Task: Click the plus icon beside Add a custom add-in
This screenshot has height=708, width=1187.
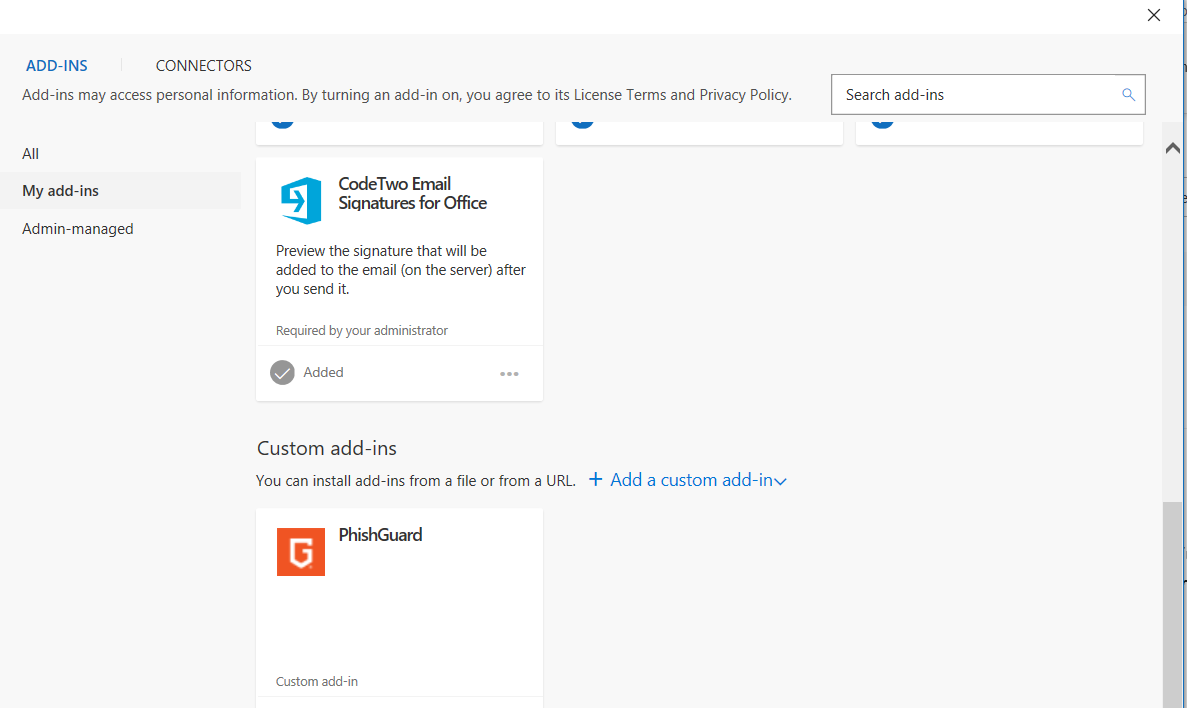Action: (596, 479)
